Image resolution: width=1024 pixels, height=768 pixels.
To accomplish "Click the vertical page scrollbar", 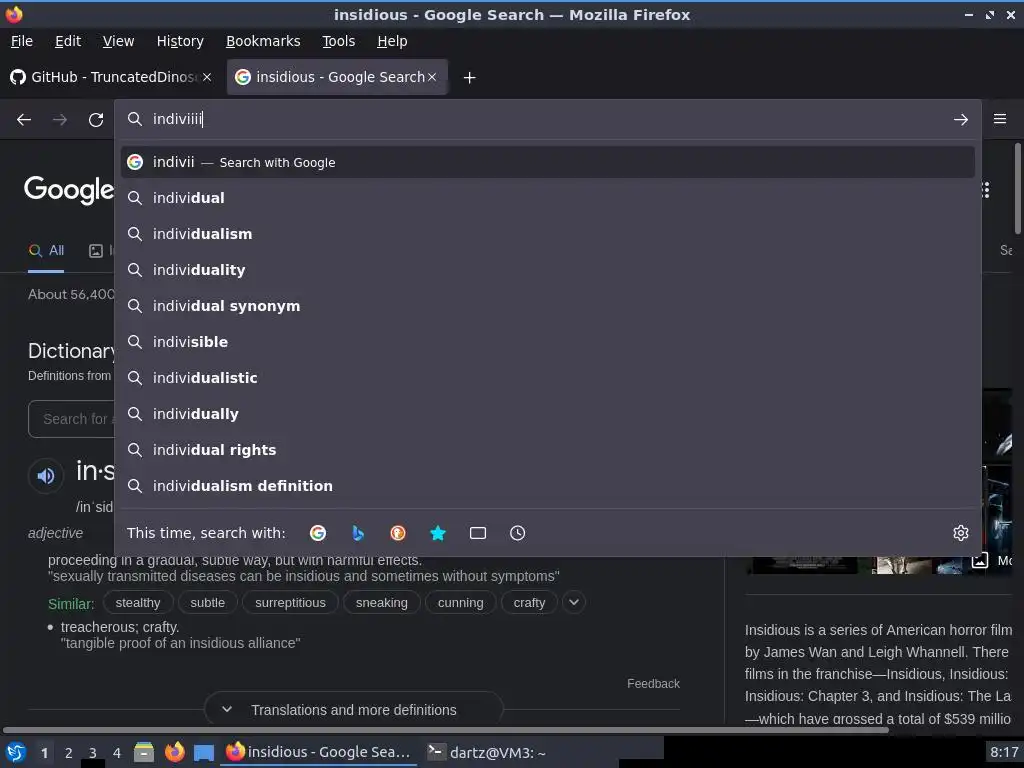I will (x=1017, y=189).
